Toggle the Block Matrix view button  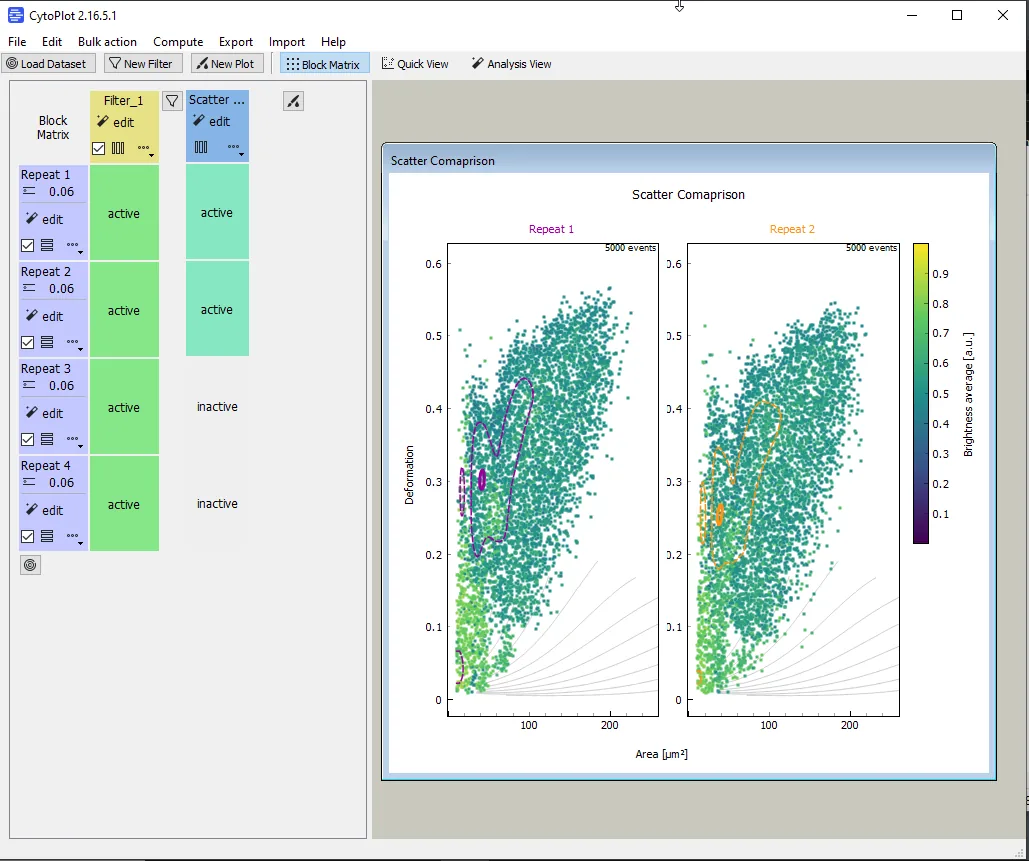coord(324,64)
